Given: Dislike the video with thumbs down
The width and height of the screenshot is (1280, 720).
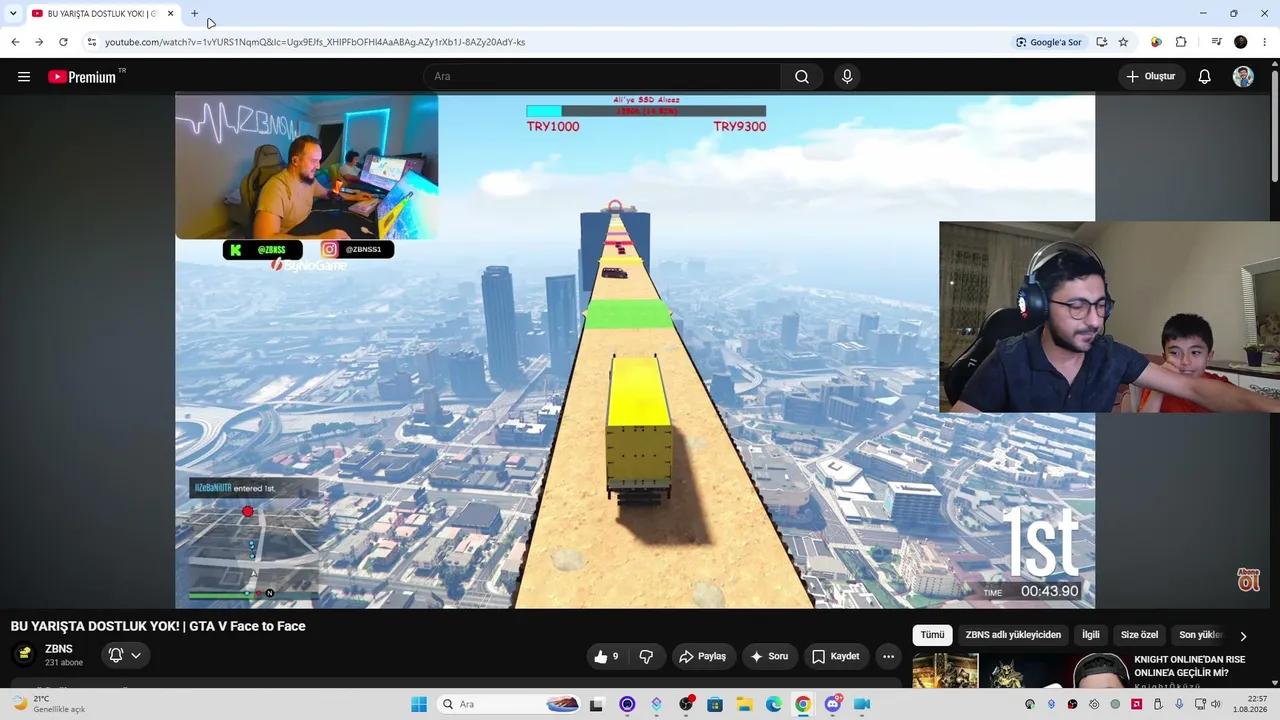Looking at the screenshot, I should click(x=646, y=656).
